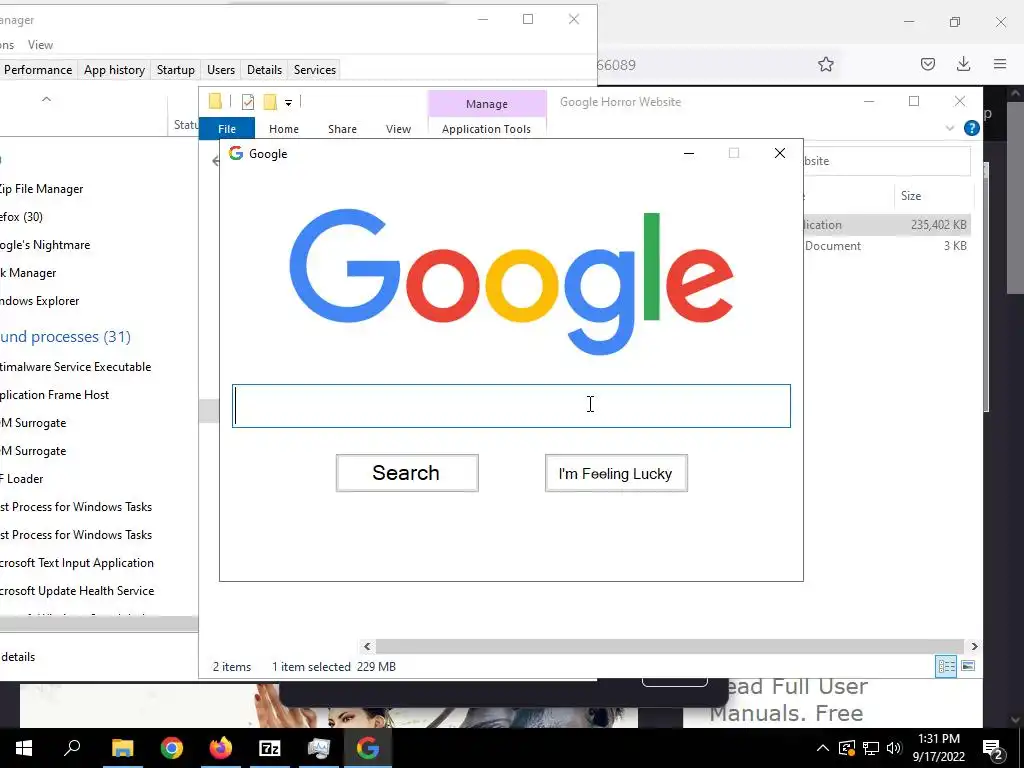
Task: Open the Firefox downloads icon
Action: [x=963, y=64]
